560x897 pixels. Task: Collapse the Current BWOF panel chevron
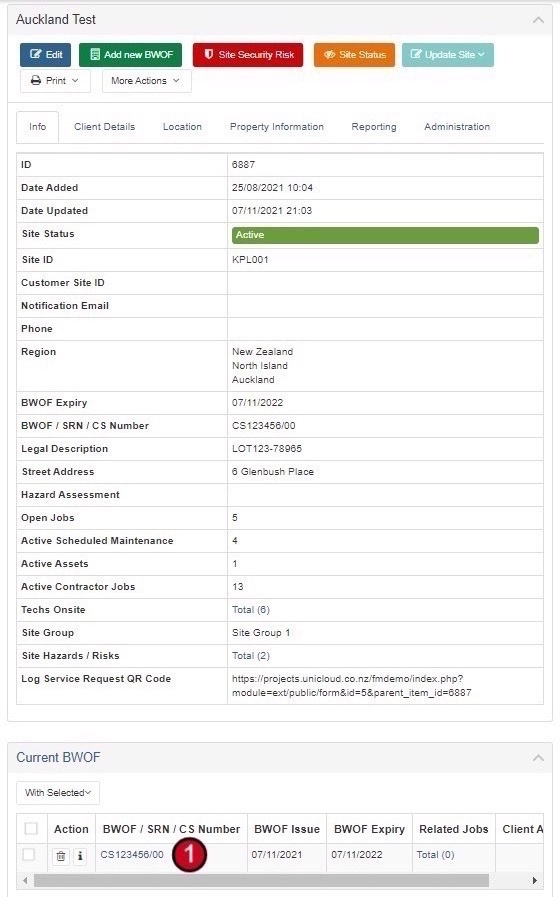point(538,758)
